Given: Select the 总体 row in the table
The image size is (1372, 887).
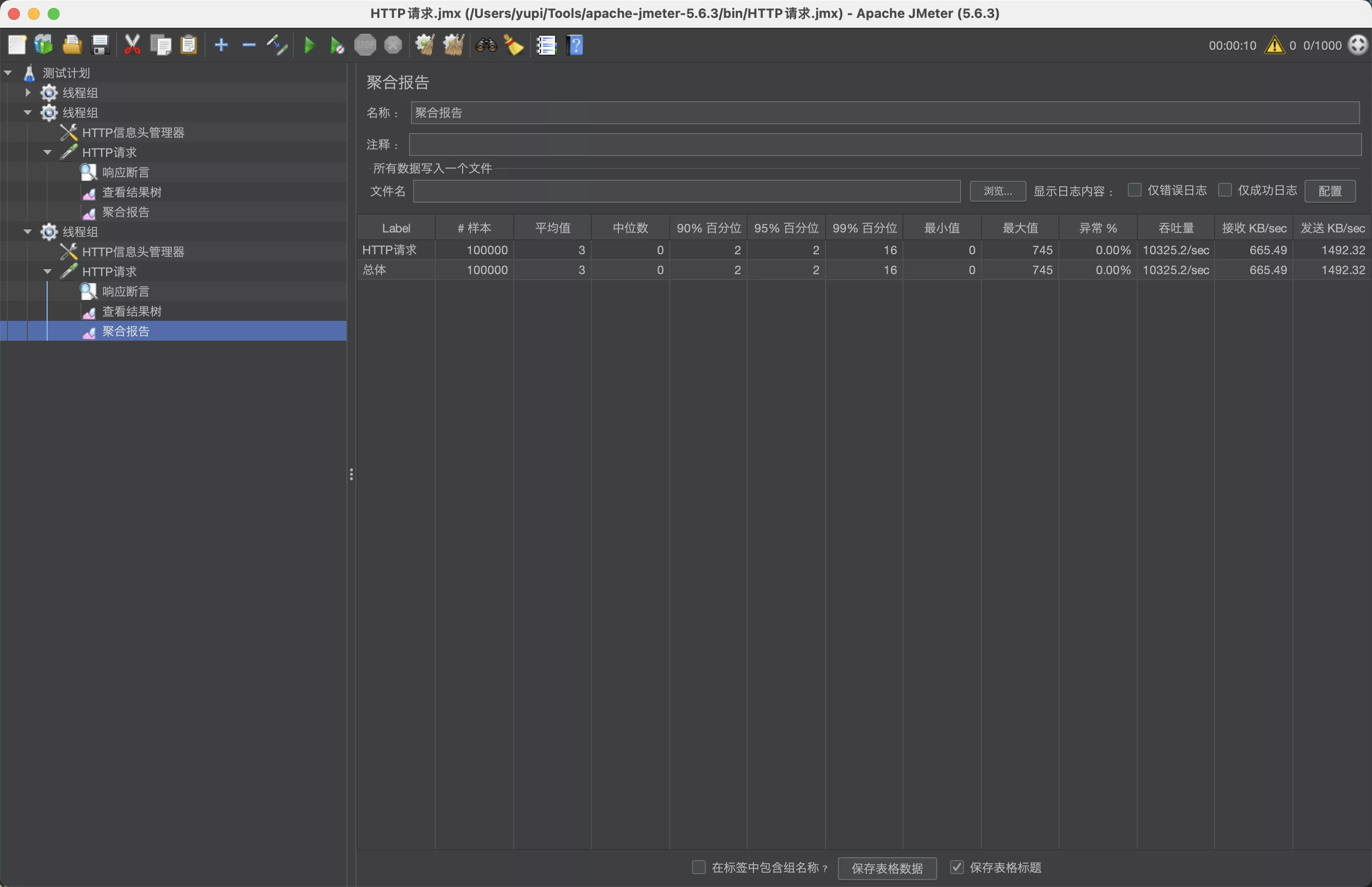Looking at the screenshot, I should [x=863, y=270].
